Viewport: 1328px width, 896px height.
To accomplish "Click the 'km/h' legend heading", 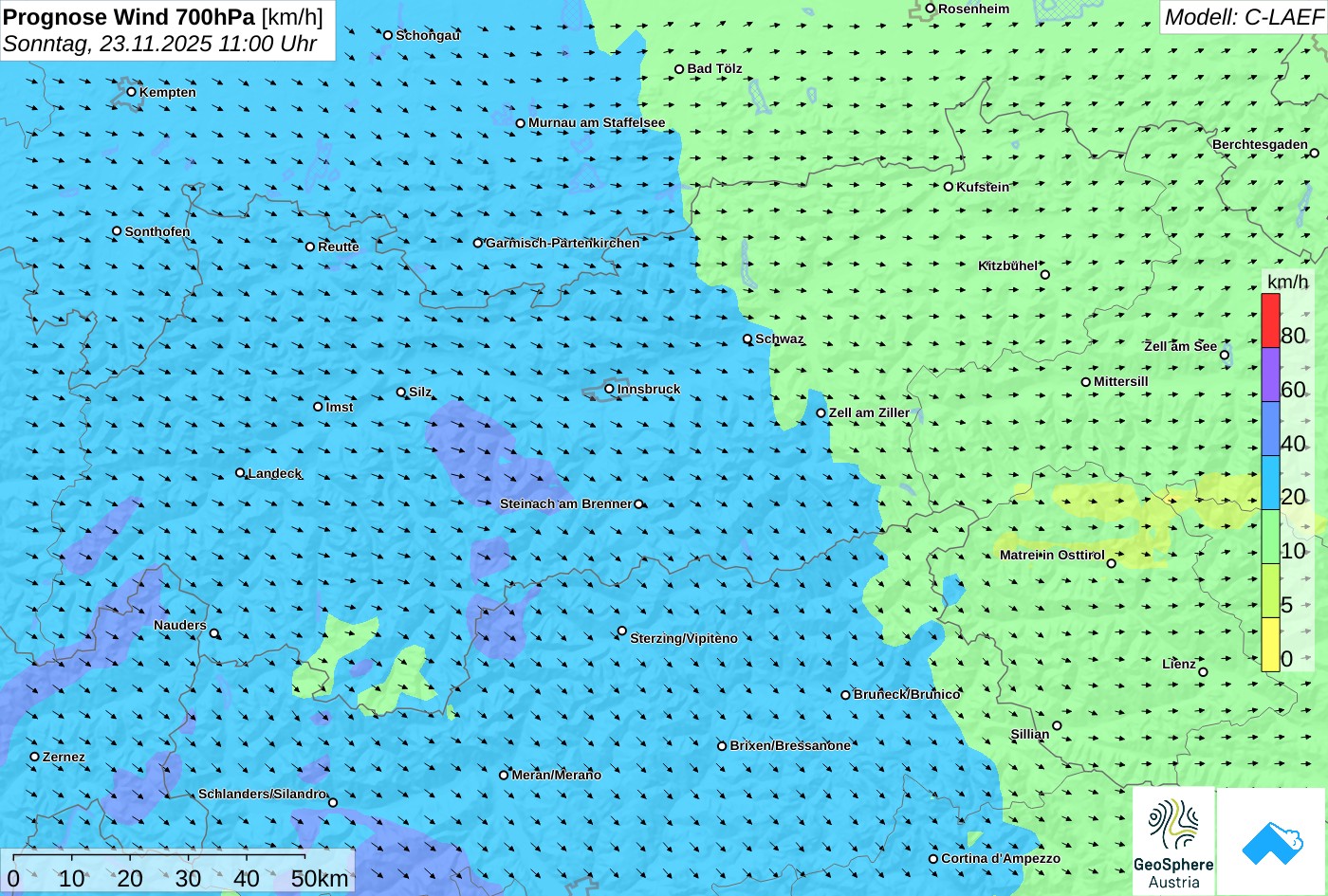I will coord(1287,282).
